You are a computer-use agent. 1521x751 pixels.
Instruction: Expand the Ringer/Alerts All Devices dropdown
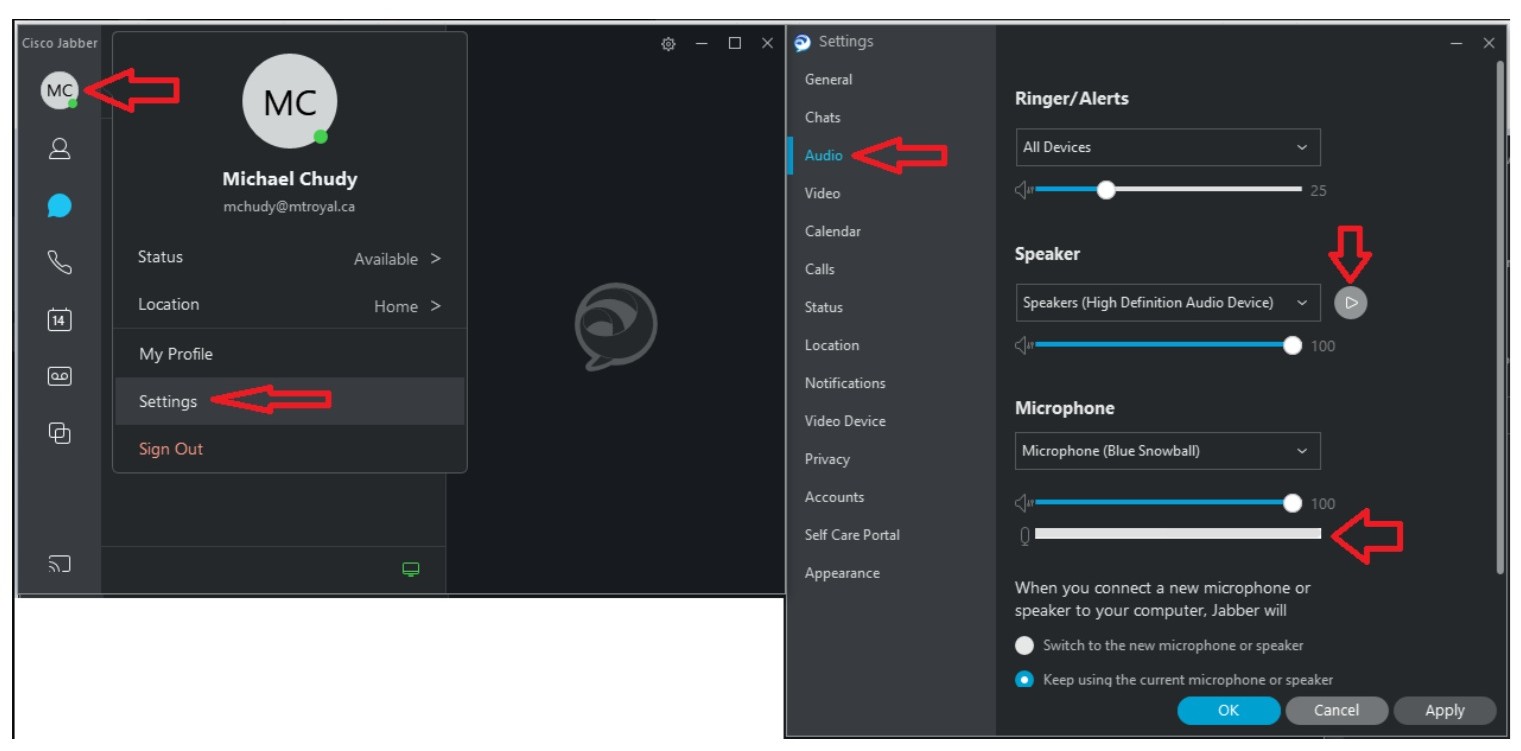point(1167,147)
